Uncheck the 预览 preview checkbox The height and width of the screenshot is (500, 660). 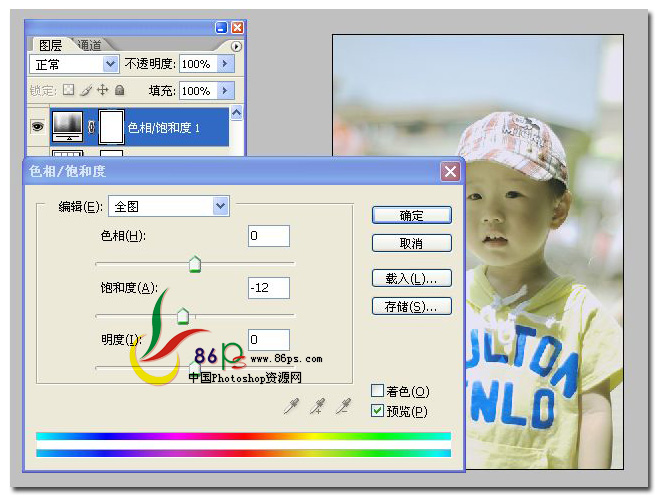pyautogui.click(x=377, y=410)
